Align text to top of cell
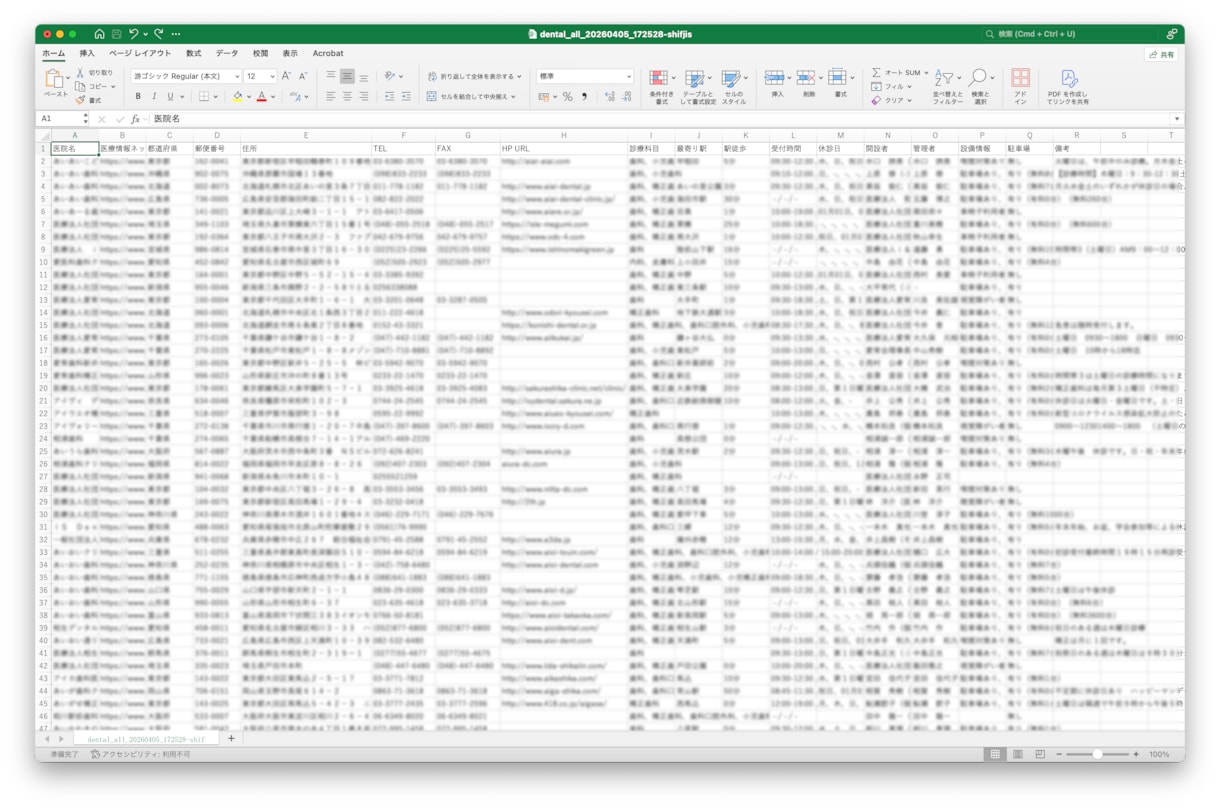The image size is (1220, 808). tap(331, 76)
